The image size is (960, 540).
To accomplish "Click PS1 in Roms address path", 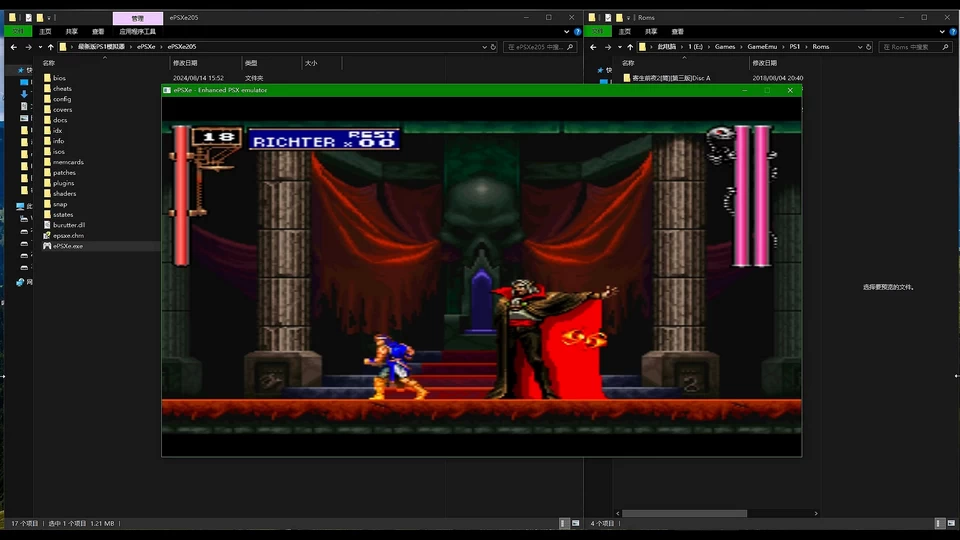I will click(x=794, y=47).
